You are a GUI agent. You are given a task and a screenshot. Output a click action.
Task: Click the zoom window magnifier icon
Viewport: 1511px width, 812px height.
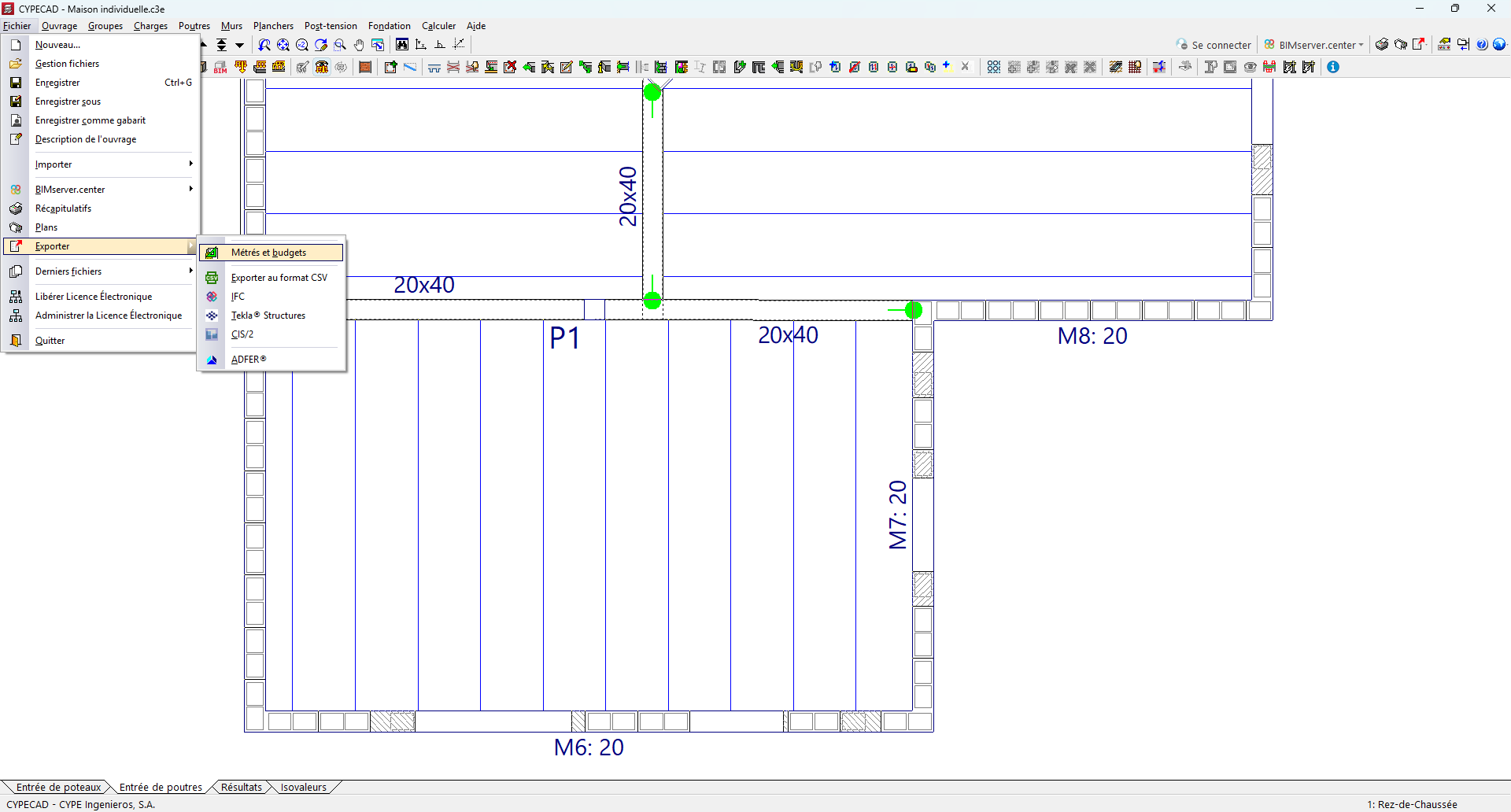pos(340,45)
